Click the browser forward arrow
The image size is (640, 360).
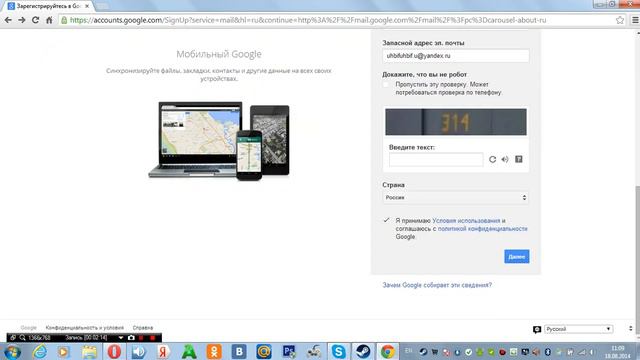(x=22, y=20)
